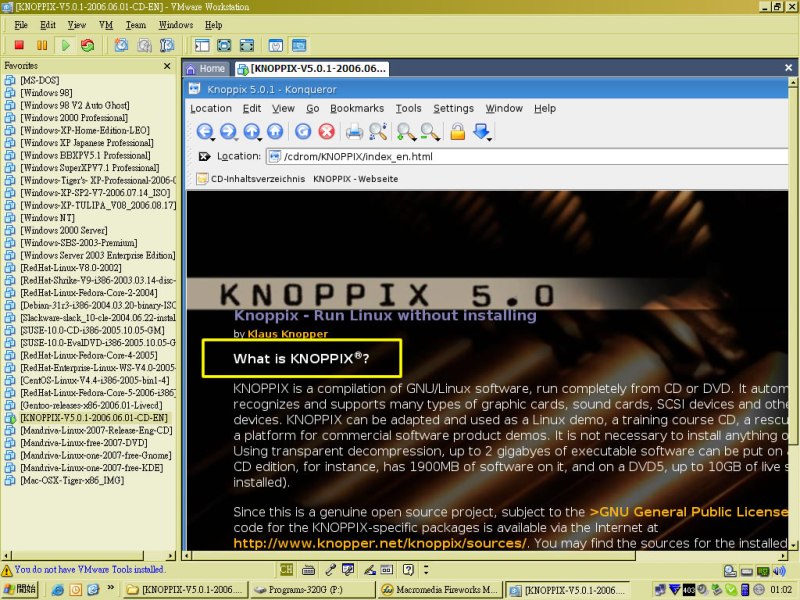This screenshot has width=800, height=600.
Task: Select the KNOPPIX-V5.0.1 VM tab
Action: [x=312, y=68]
